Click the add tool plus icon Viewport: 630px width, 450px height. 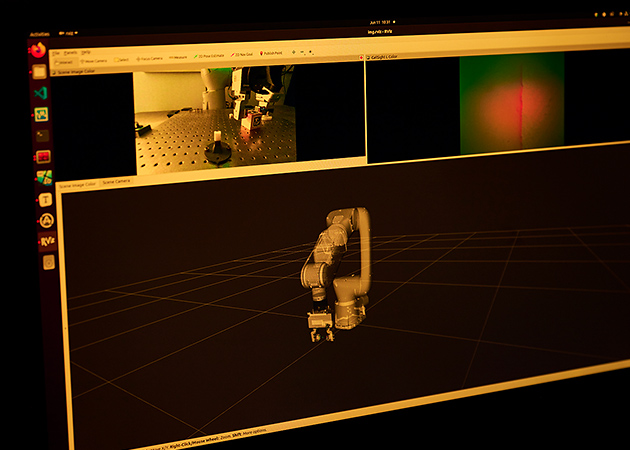[x=293, y=52]
